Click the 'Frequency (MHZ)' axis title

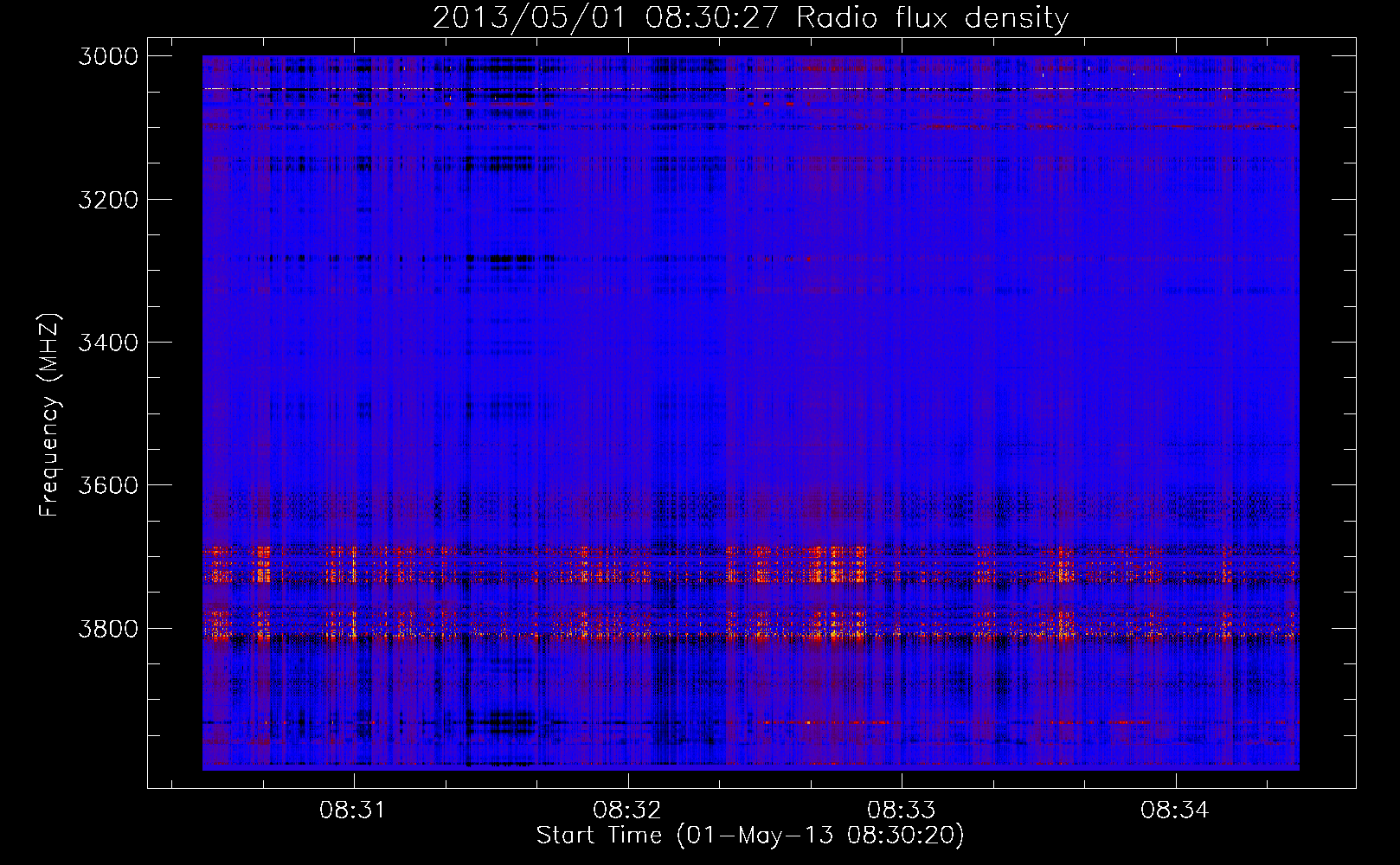(51, 415)
